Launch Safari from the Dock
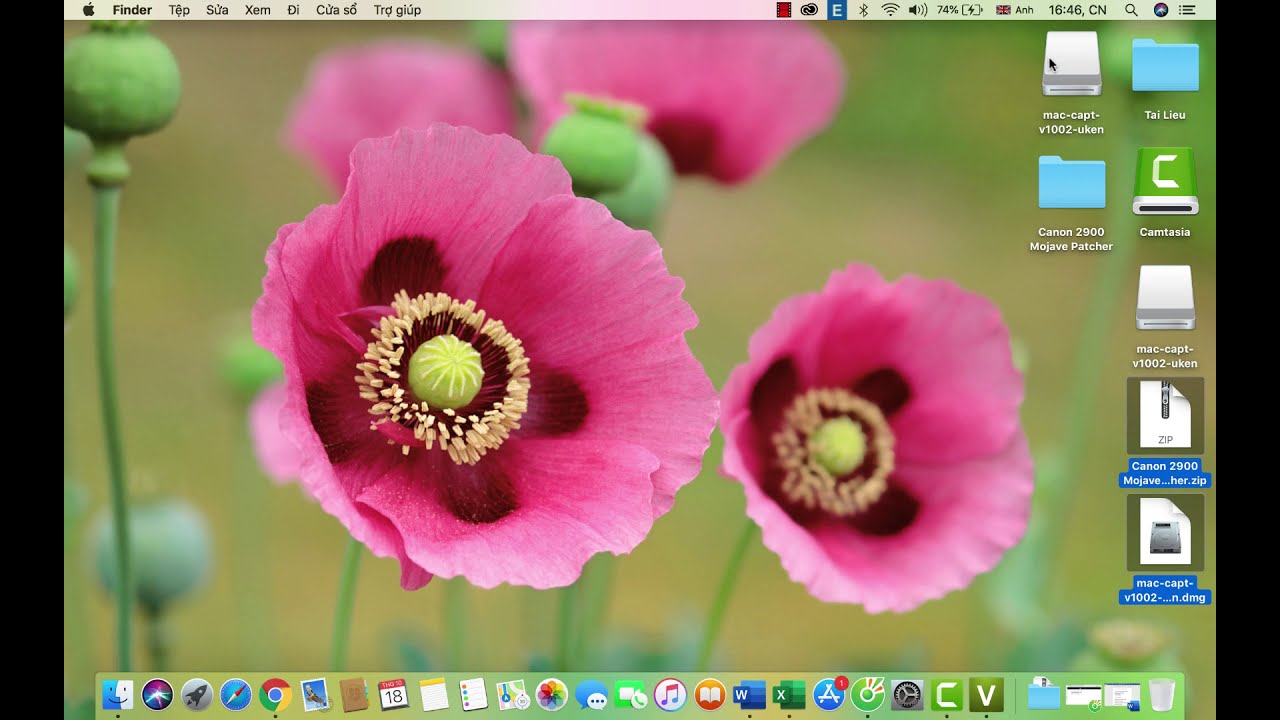This screenshot has width=1280, height=720. [236, 694]
